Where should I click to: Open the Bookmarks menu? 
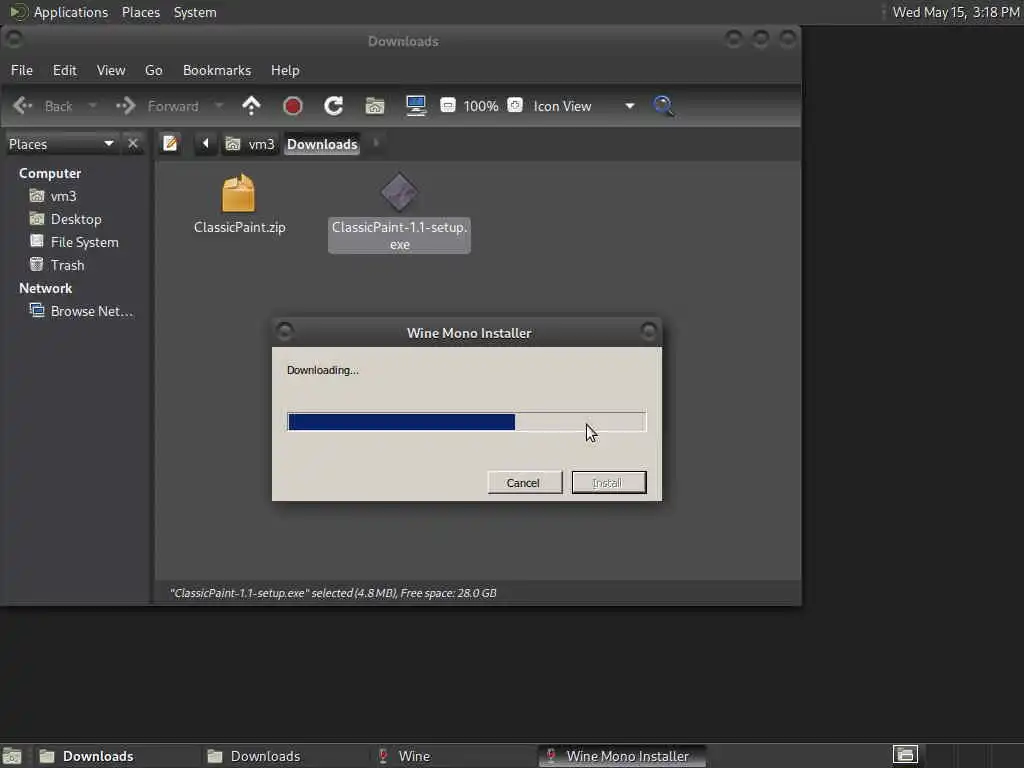coord(217,70)
